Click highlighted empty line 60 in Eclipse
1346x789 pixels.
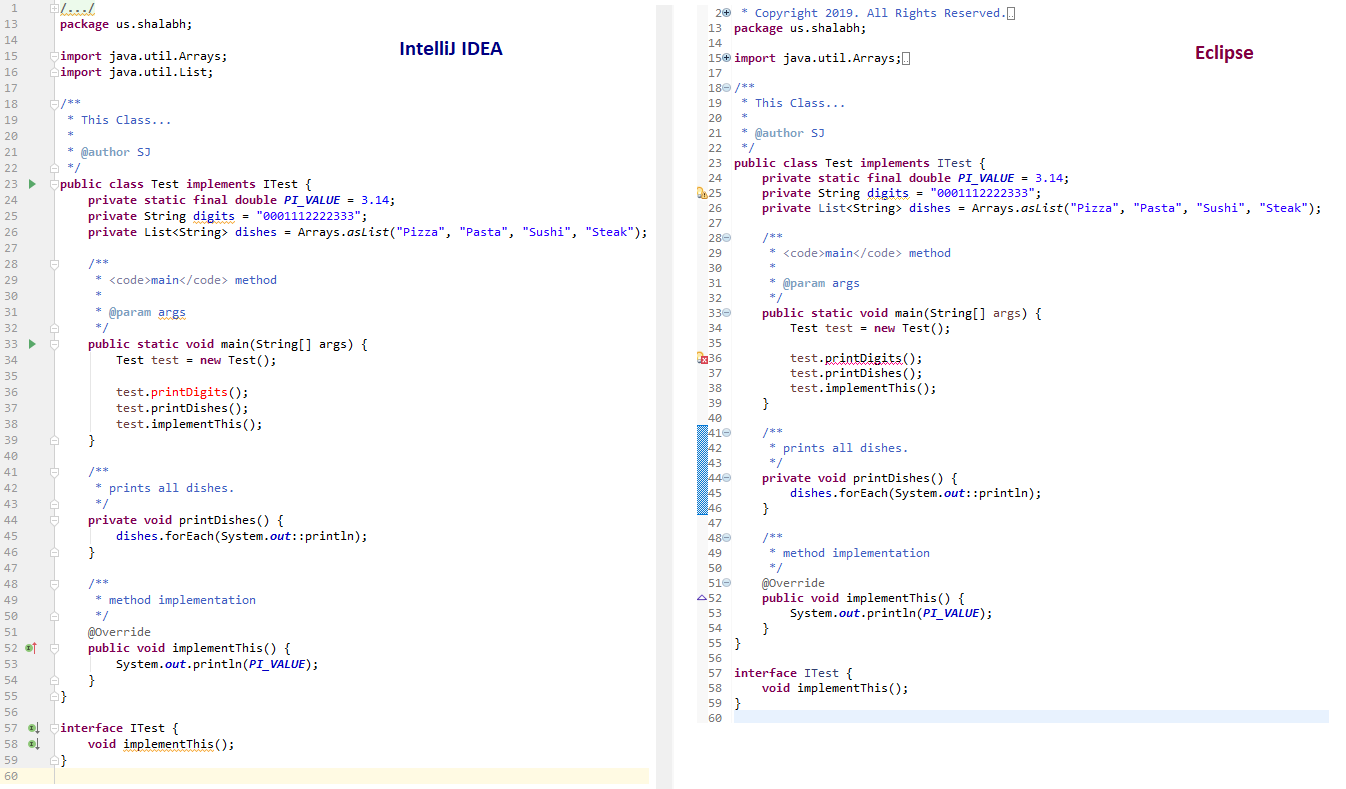[x=1031, y=718]
